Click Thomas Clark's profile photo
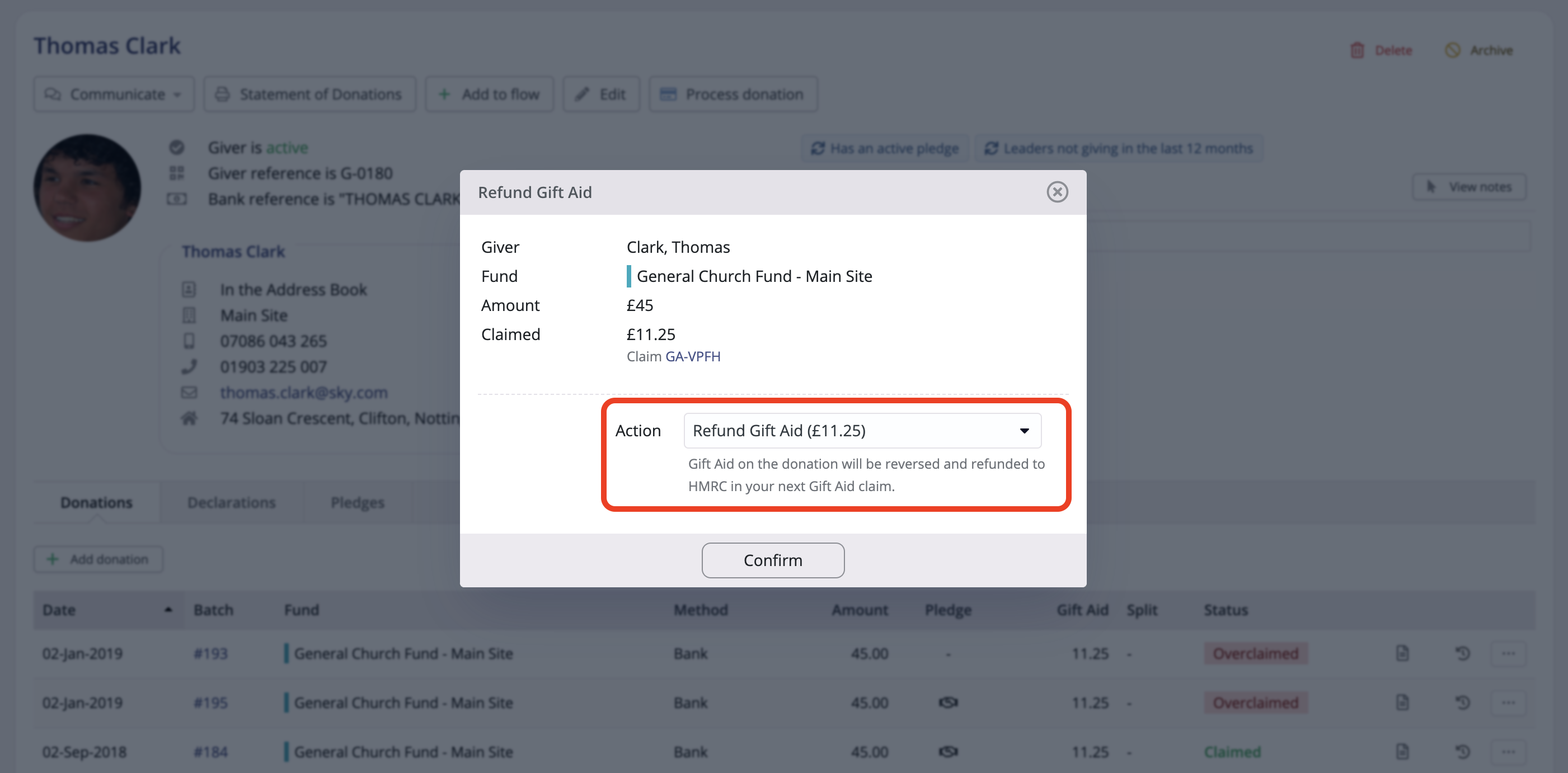 point(87,187)
